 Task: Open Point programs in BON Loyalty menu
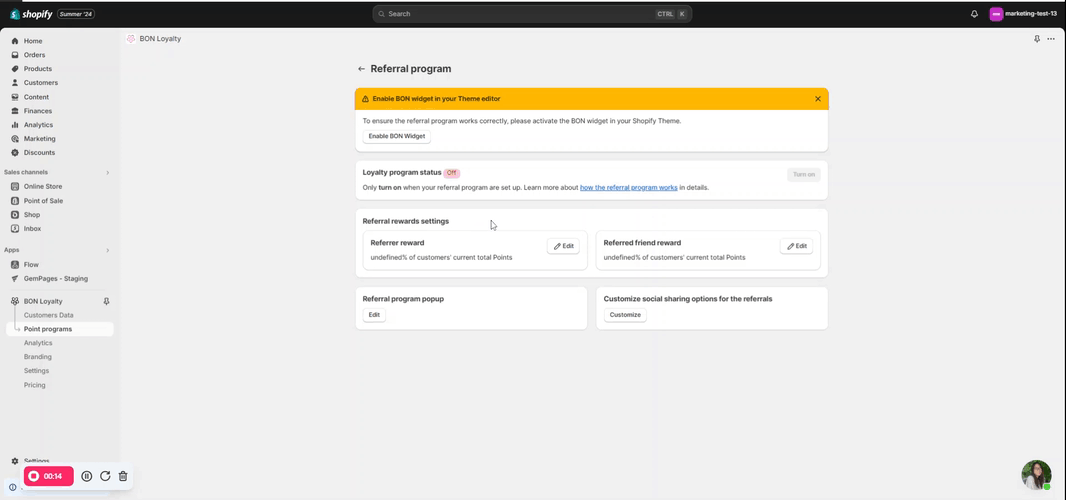(48, 329)
